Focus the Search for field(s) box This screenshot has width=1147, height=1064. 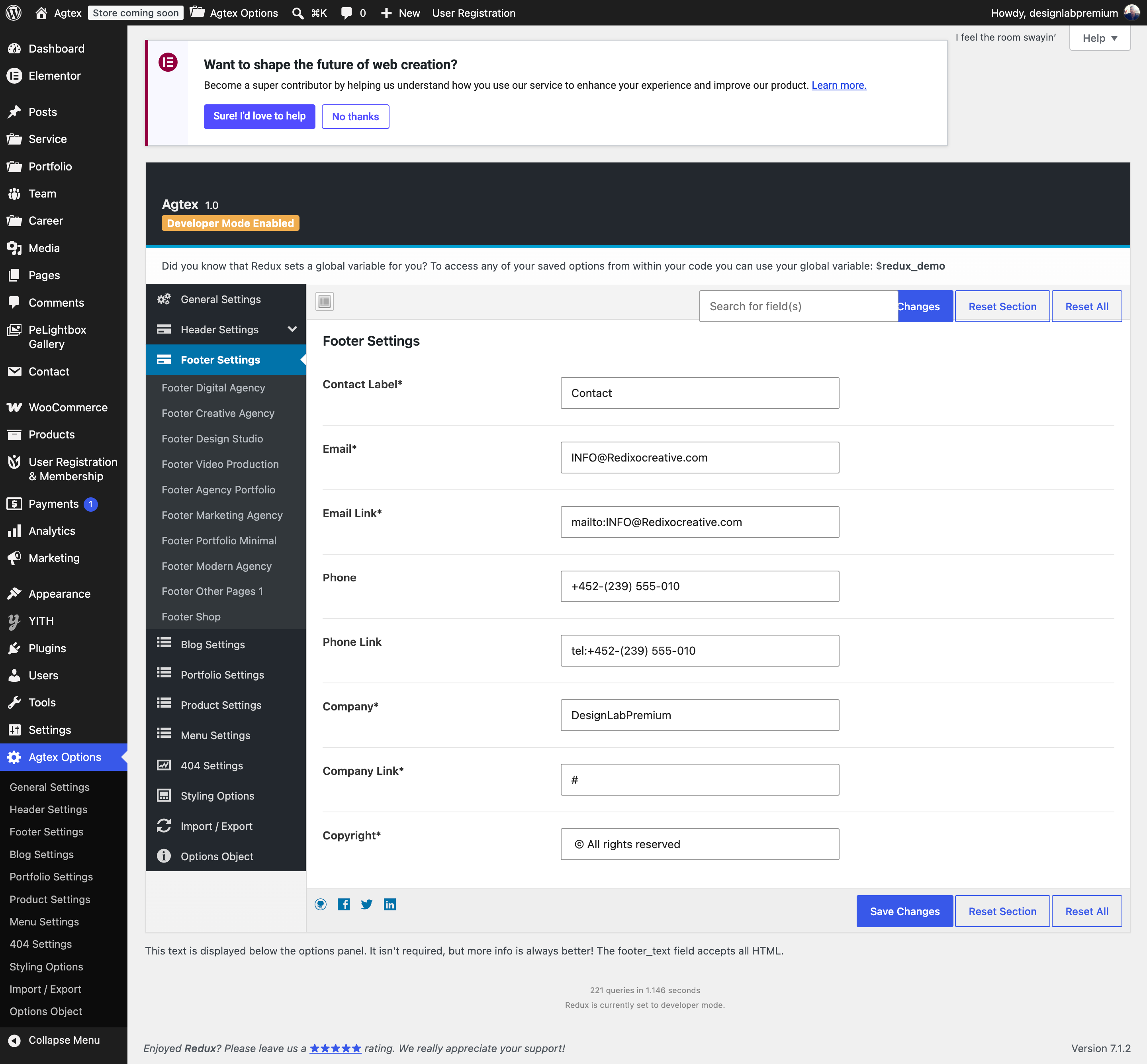click(798, 306)
